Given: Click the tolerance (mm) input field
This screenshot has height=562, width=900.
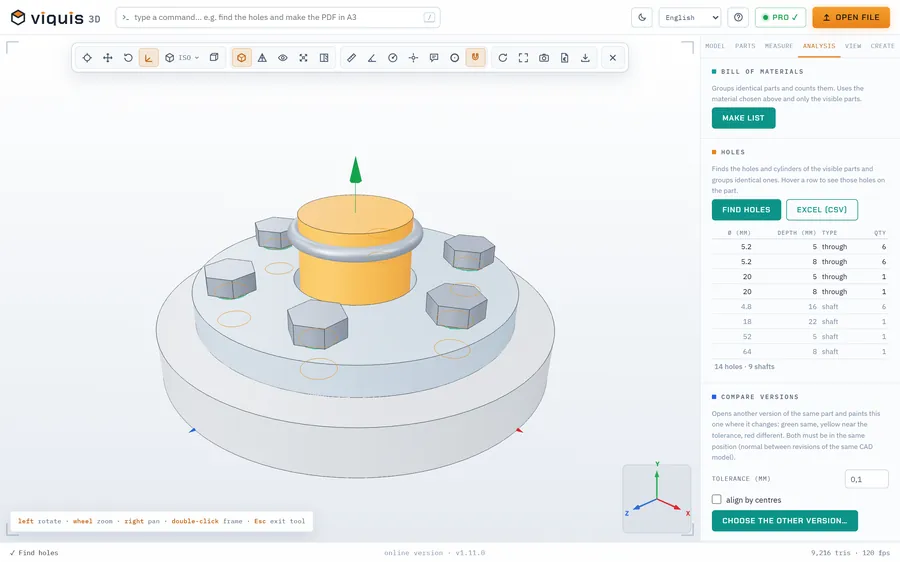Looking at the screenshot, I should pos(866,479).
